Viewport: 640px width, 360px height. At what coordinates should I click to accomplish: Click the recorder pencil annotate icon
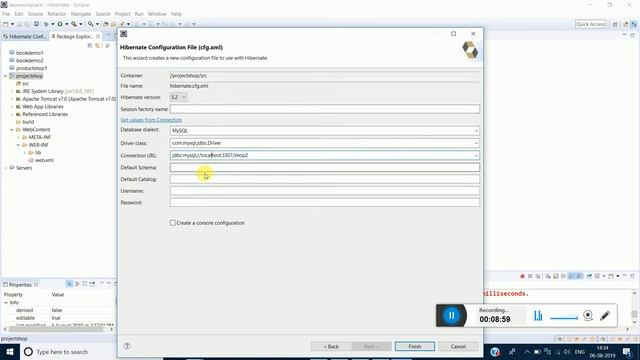pos(605,315)
